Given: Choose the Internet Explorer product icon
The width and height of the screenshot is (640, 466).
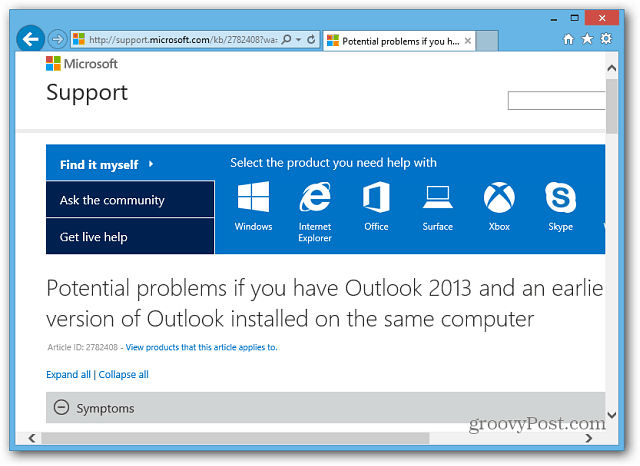Looking at the screenshot, I should [315, 212].
